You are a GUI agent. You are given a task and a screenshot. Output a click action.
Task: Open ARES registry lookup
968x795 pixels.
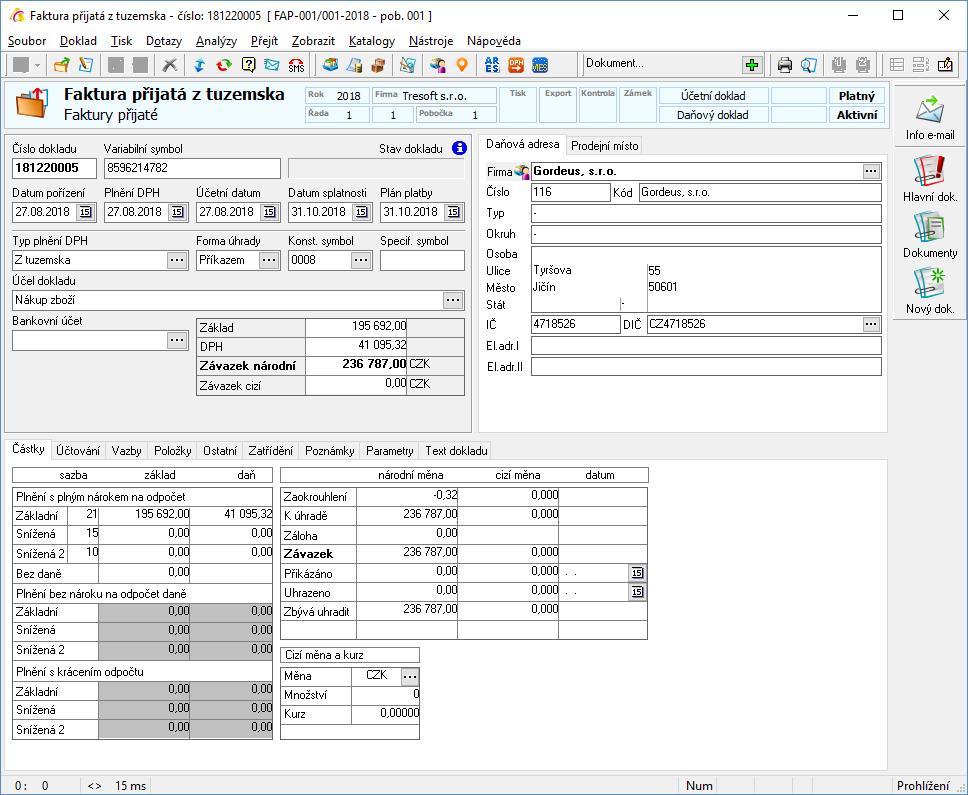(x=492, y=65)
